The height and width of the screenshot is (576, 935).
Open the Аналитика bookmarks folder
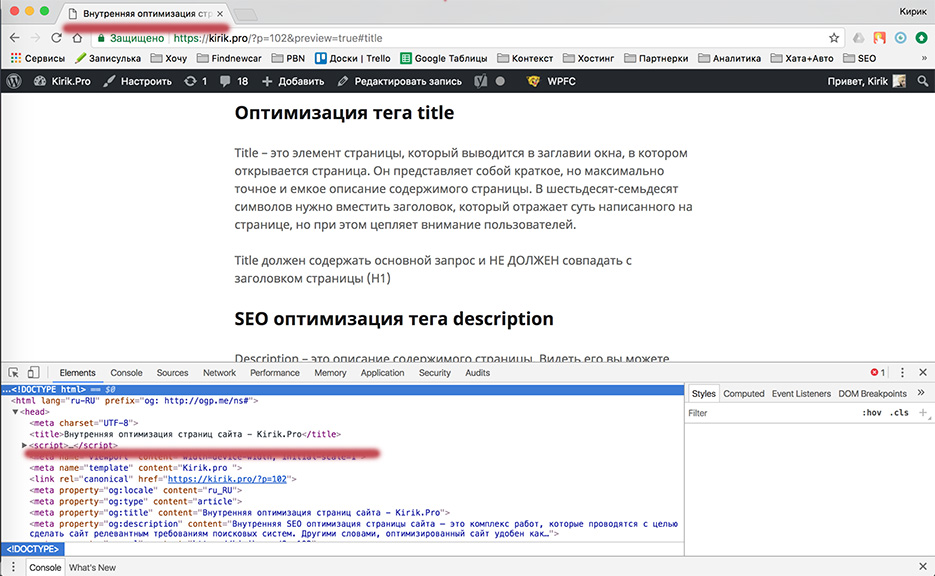[729, 58]
